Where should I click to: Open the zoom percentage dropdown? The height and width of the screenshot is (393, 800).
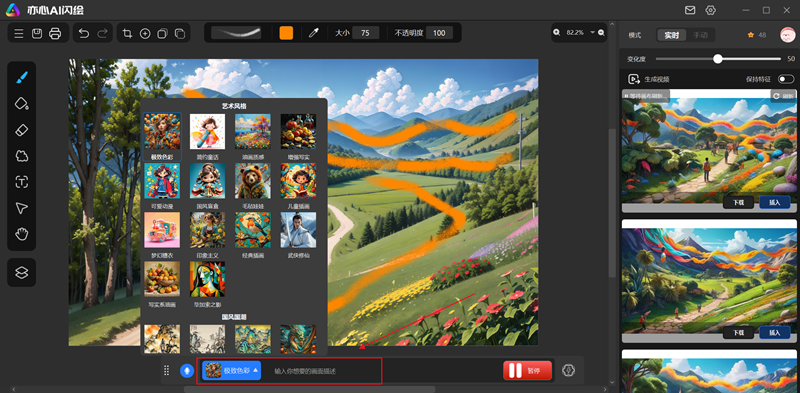click(592, 32)
